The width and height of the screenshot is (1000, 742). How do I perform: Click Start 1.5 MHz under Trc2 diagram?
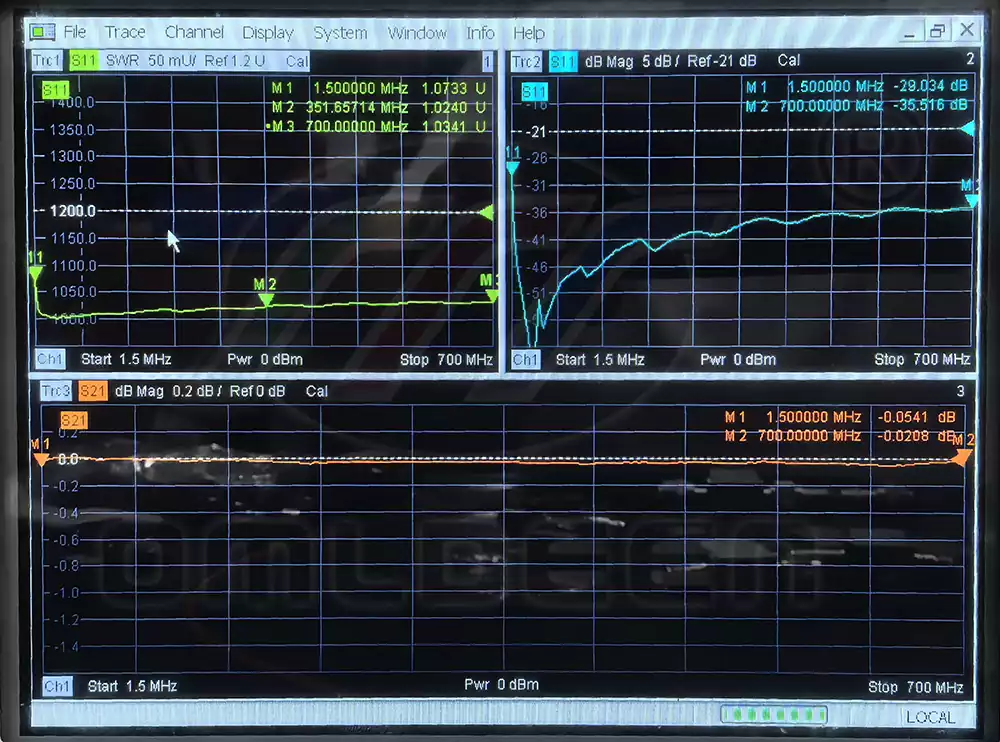600,360
